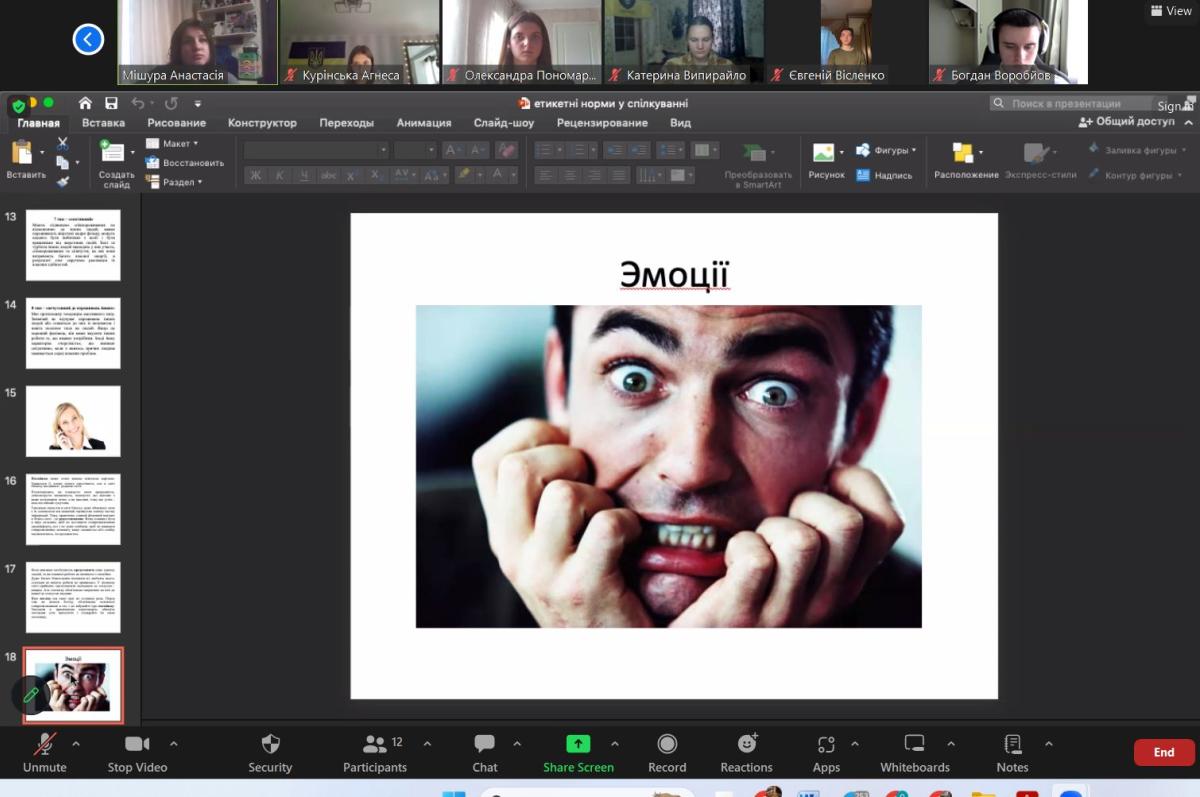
Task: Open the View layout dropdown
Action: coord(1171,11)
